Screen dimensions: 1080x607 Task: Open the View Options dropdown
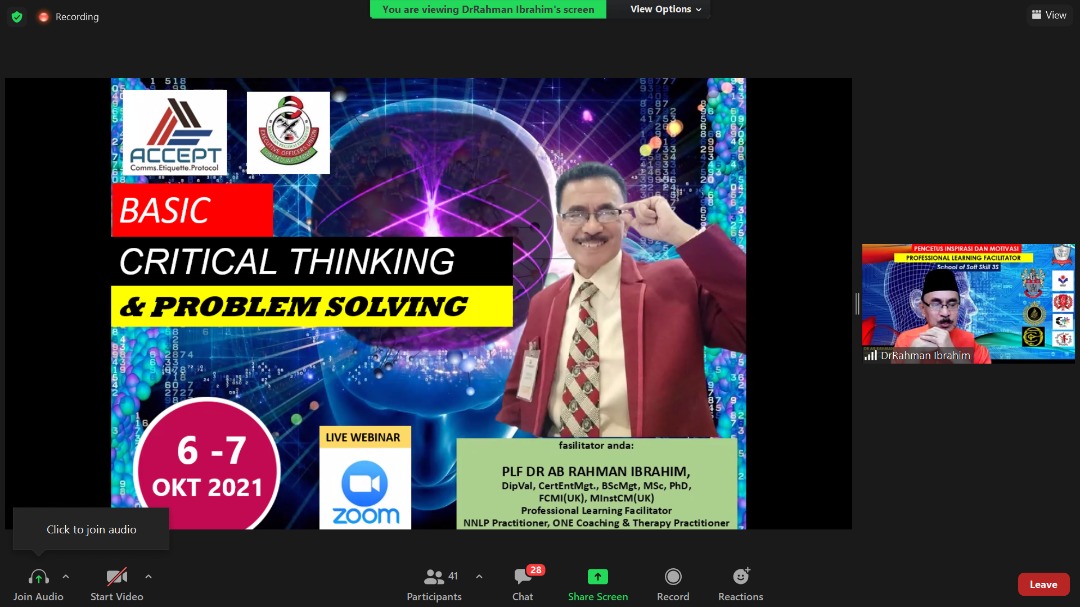(x=666, y=9)
